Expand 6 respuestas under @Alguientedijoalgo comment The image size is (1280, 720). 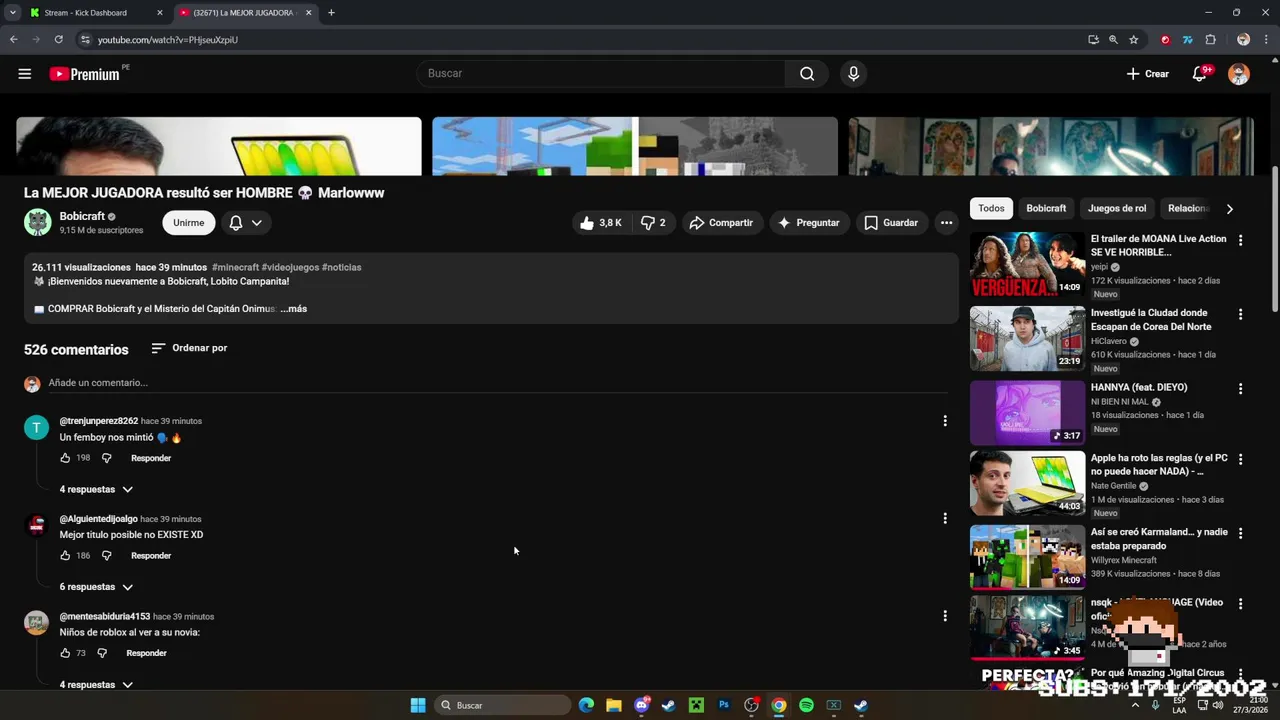tap(96, 587)
